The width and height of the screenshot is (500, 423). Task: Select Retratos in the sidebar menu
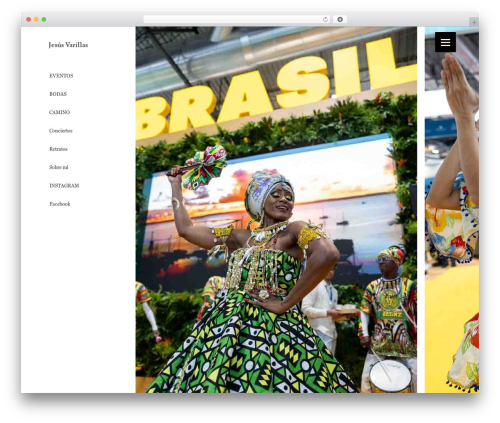click(x=58, y=149)
